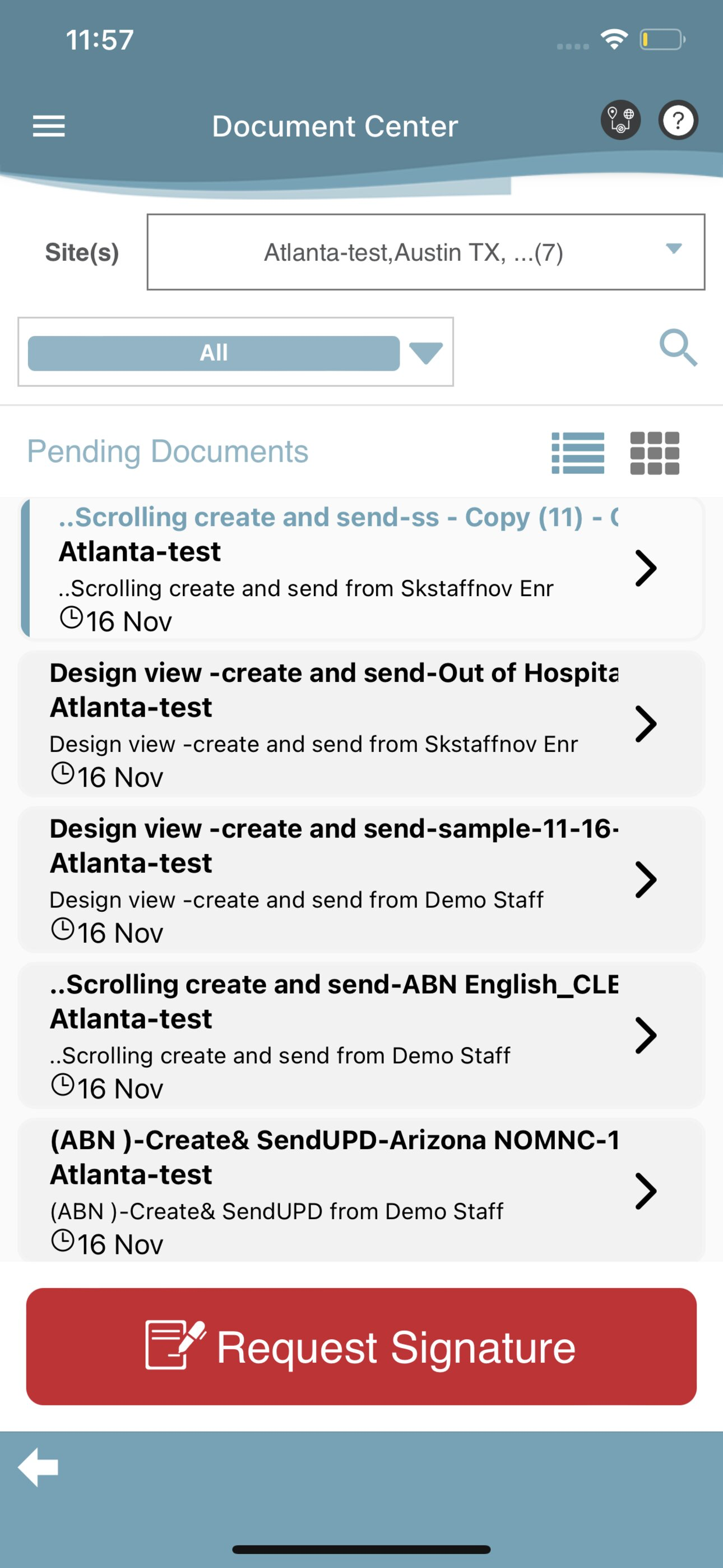723x1568 pixels.
Task: Tap the site location stethoscope icon
Action: tap(620, 120)
